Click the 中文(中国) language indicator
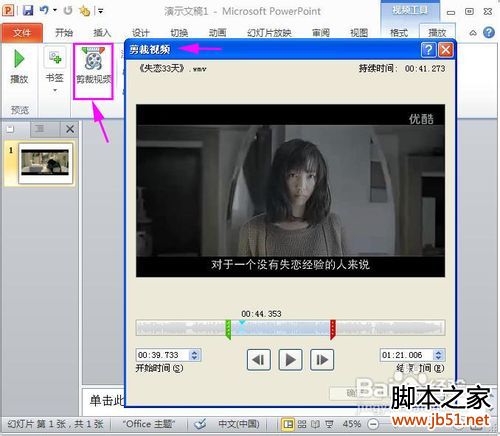Viewport: 500px width, 436px height. (x=239, y=424)
